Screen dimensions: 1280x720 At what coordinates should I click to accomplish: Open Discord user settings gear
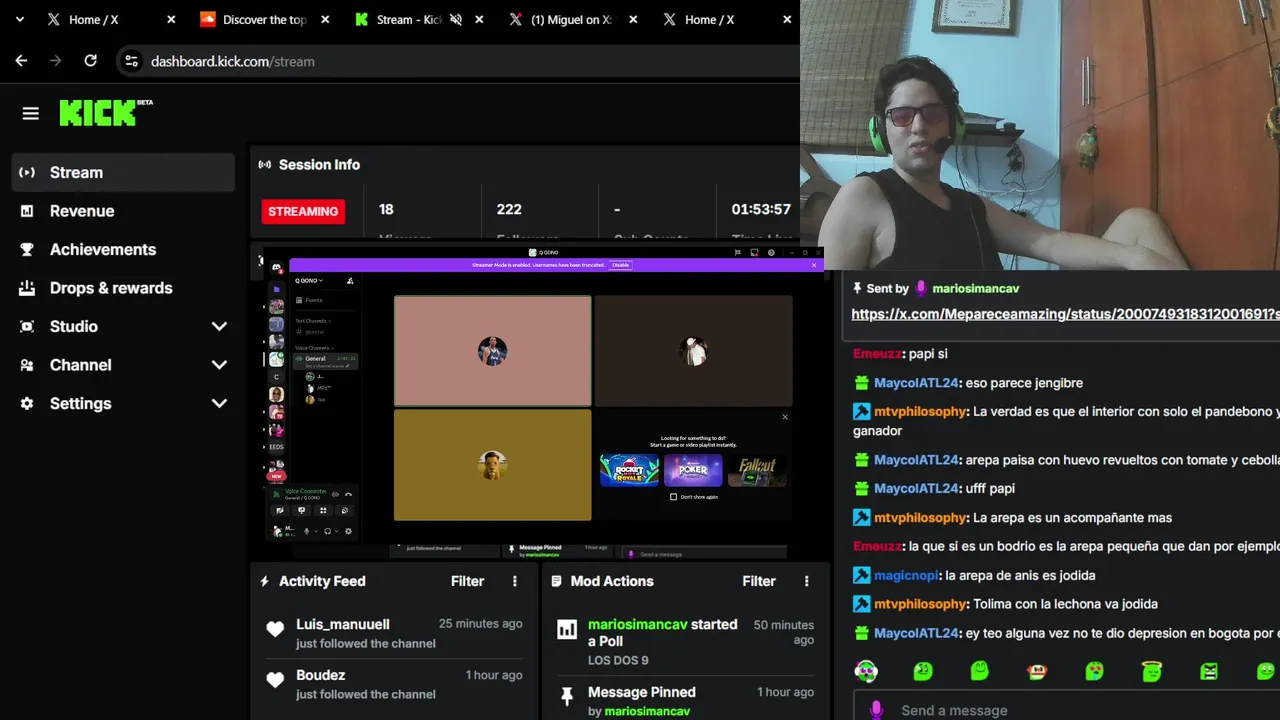tap(348, 531)
